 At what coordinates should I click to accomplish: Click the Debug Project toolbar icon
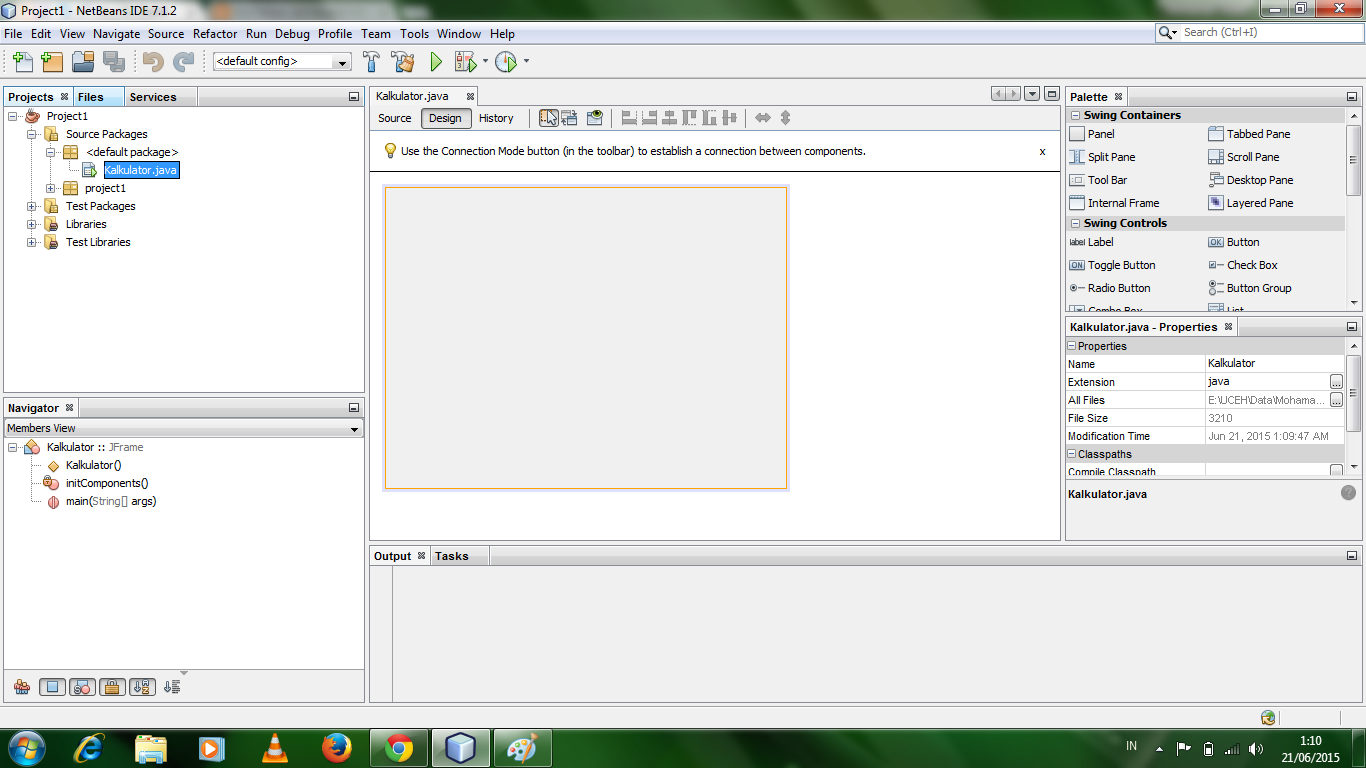click(x=465, y=62)
